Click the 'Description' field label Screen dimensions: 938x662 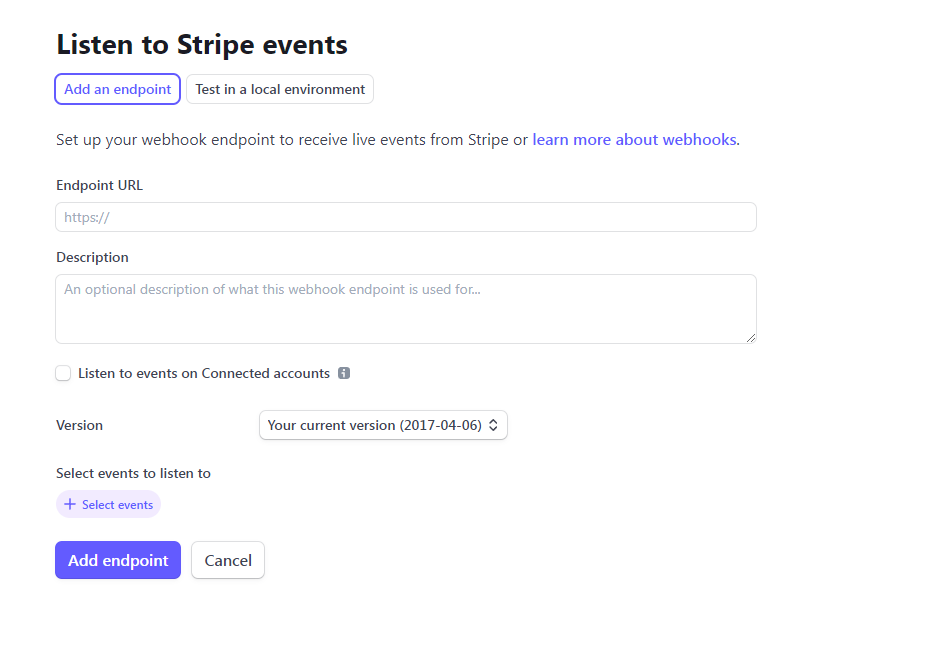coord(92,257)
